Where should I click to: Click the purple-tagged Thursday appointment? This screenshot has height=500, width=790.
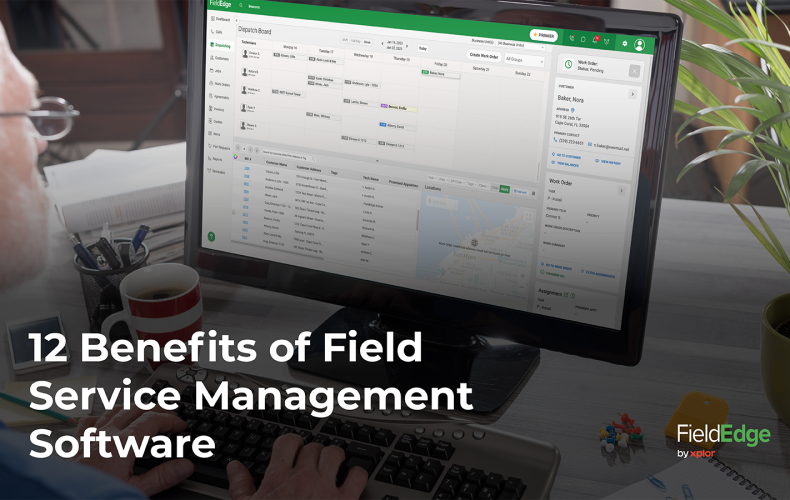398,107
